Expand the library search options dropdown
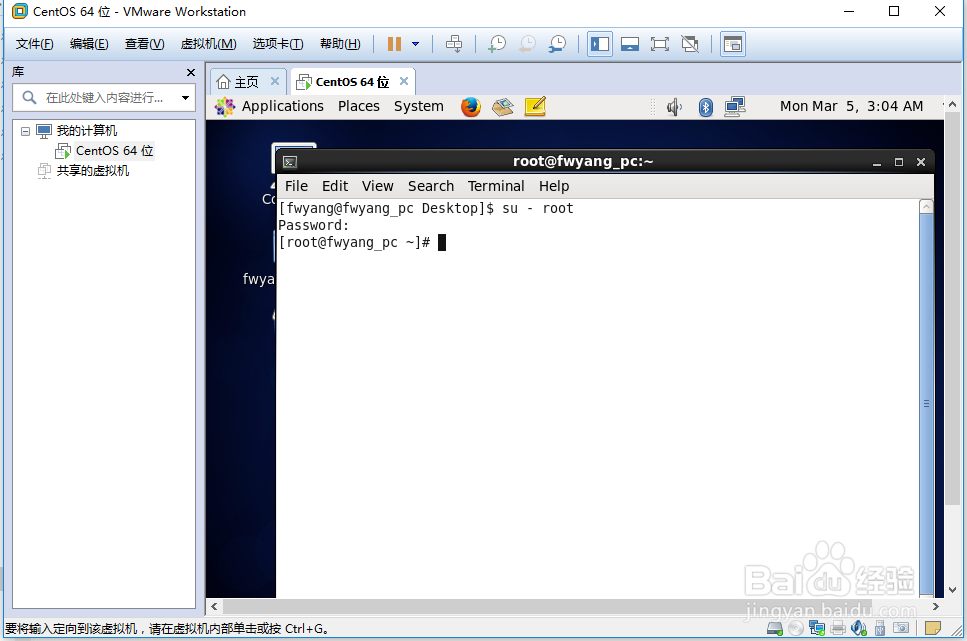The height and width of the screenshot is (641, 967). 185,97
